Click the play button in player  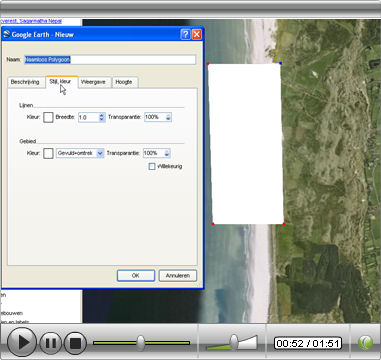(22, 342)
